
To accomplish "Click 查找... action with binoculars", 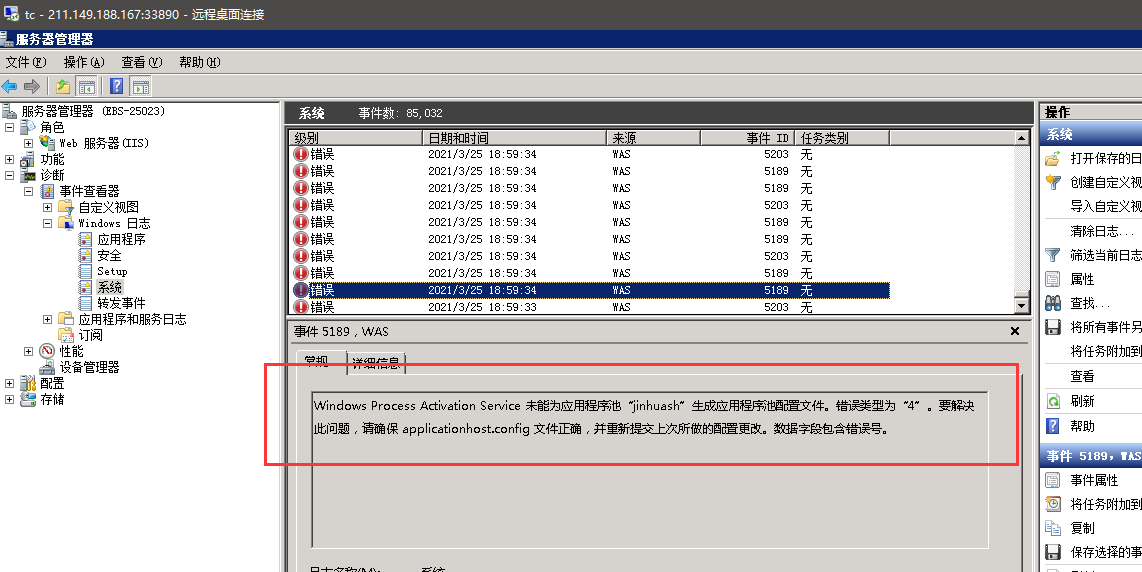I will [x=1090, y=304].
